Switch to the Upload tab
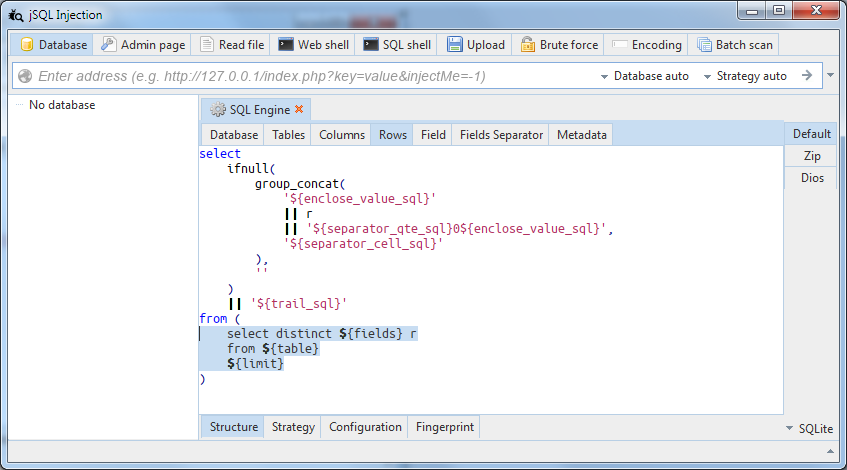This screenshot has height=470, width=847. coord(476,45)
